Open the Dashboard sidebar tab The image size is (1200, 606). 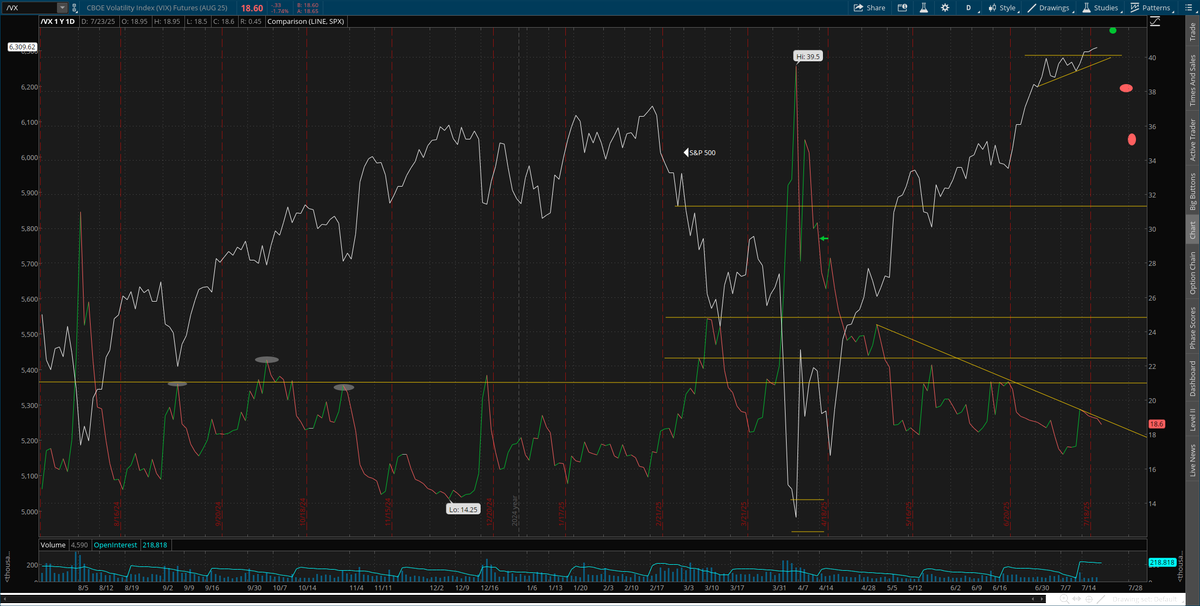pyautogui.click(x=1191, y=380)
